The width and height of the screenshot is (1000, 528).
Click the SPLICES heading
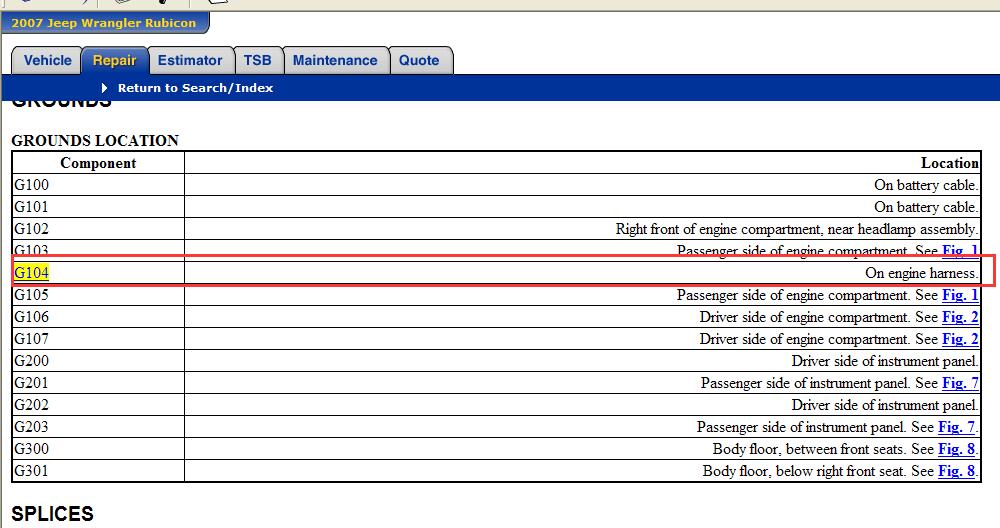(x=52, y=514)
